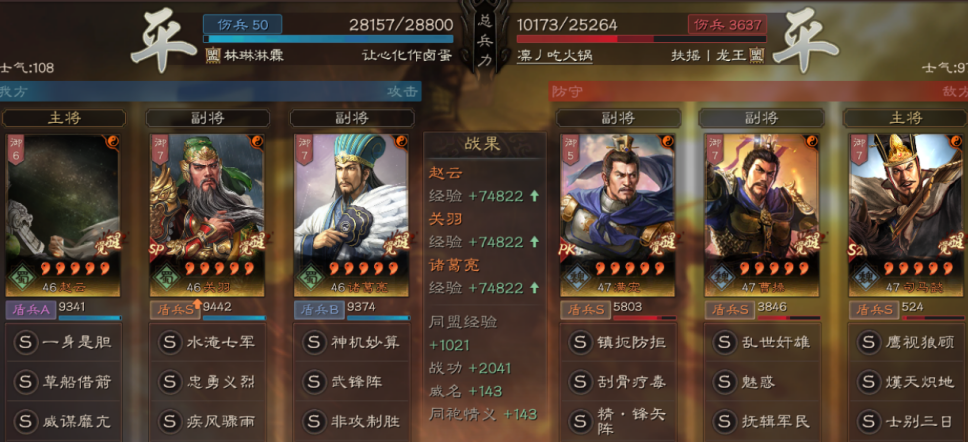Open Sima Yi's general portrait

tap(907, 215)
